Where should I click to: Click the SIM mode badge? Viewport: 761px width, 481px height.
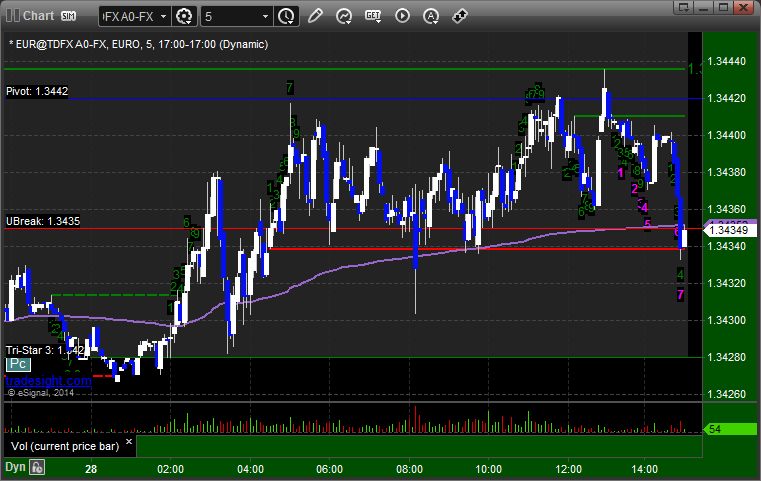(68, 16)
